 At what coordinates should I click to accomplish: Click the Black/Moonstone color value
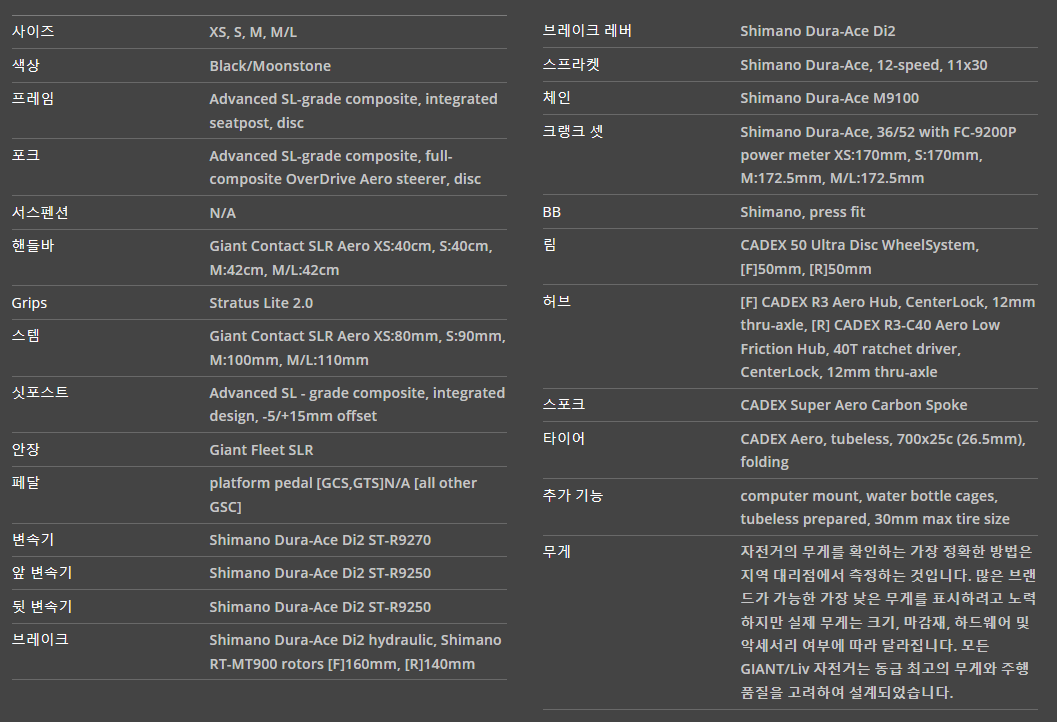point(270,66)
